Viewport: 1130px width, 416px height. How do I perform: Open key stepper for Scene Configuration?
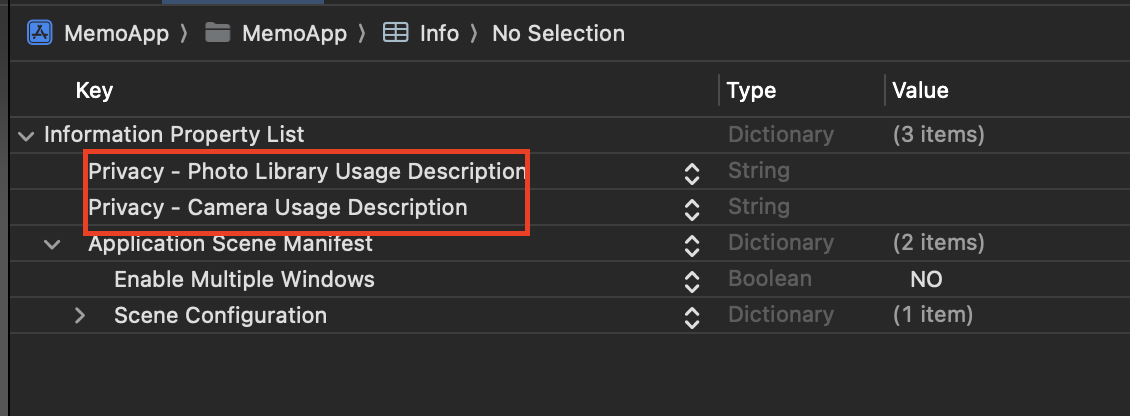[691, 317]
